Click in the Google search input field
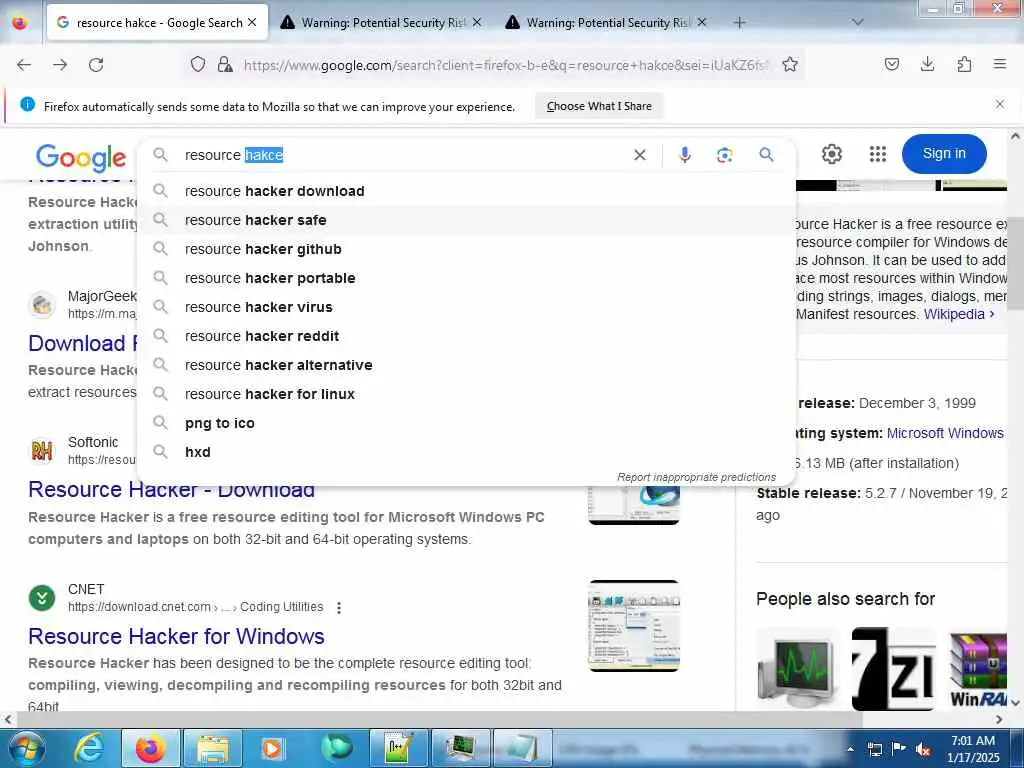The width and height of the screenshot is (1024, 768). pyautogui.click(x=405, y=155)
